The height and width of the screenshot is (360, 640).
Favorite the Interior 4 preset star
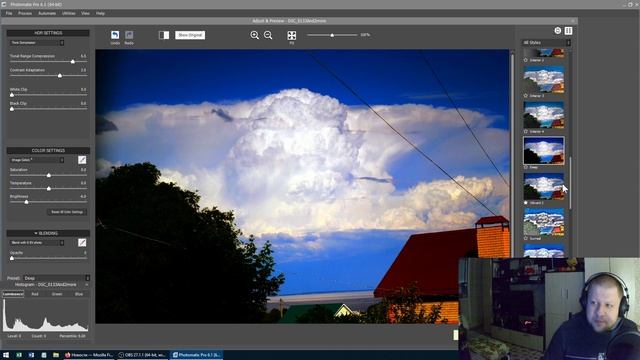coord(526,131)
